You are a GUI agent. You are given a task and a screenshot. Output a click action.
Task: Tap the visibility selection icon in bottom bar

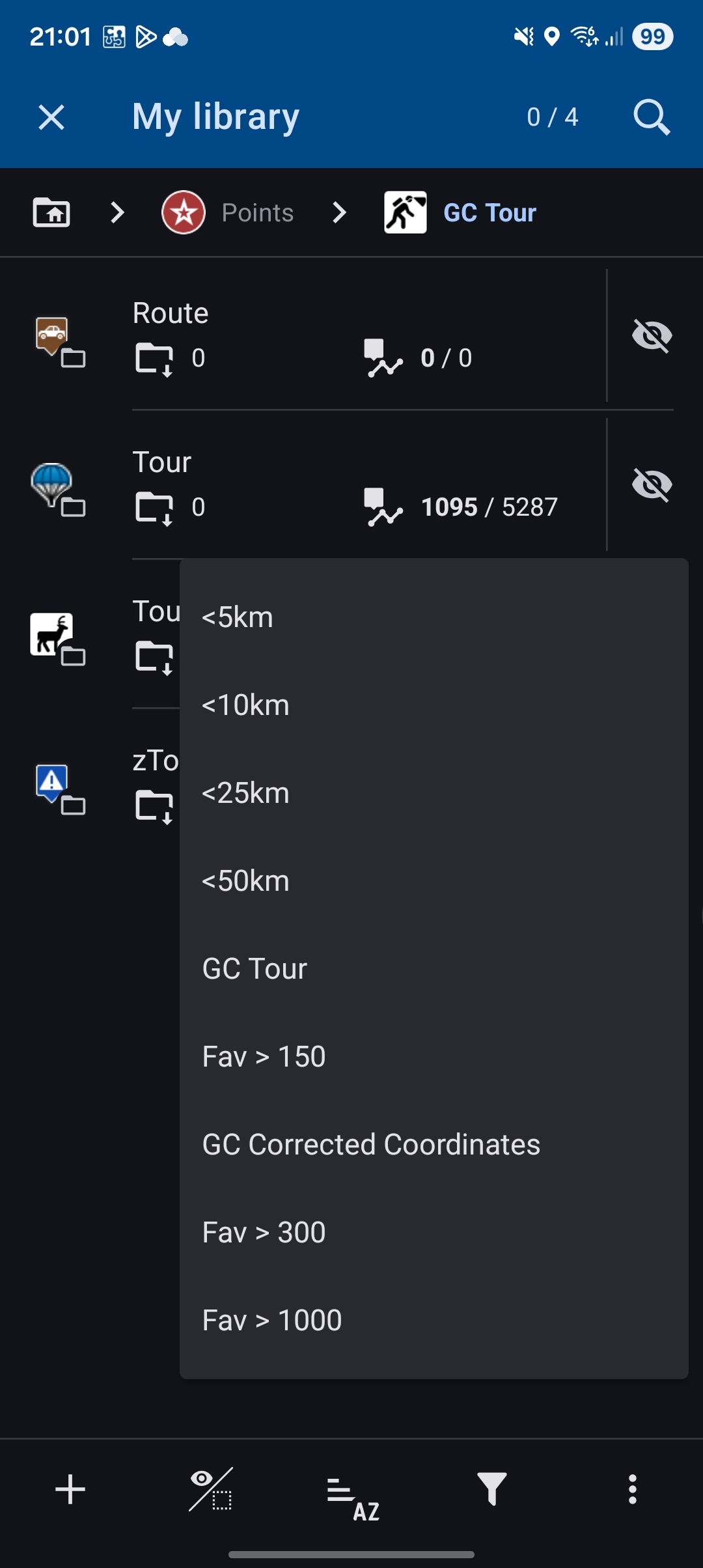pos(211,1489)
